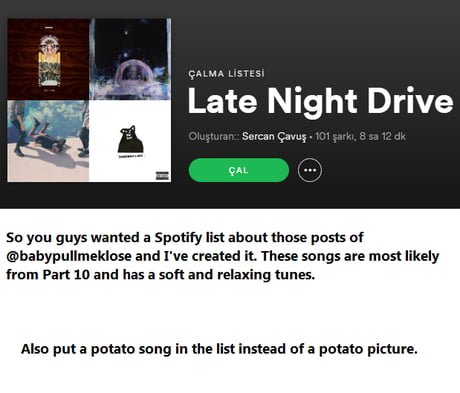Viewport: 460px width, 393px height.
Task: Select the starry space dome album cover
Action: click(130, 59)
